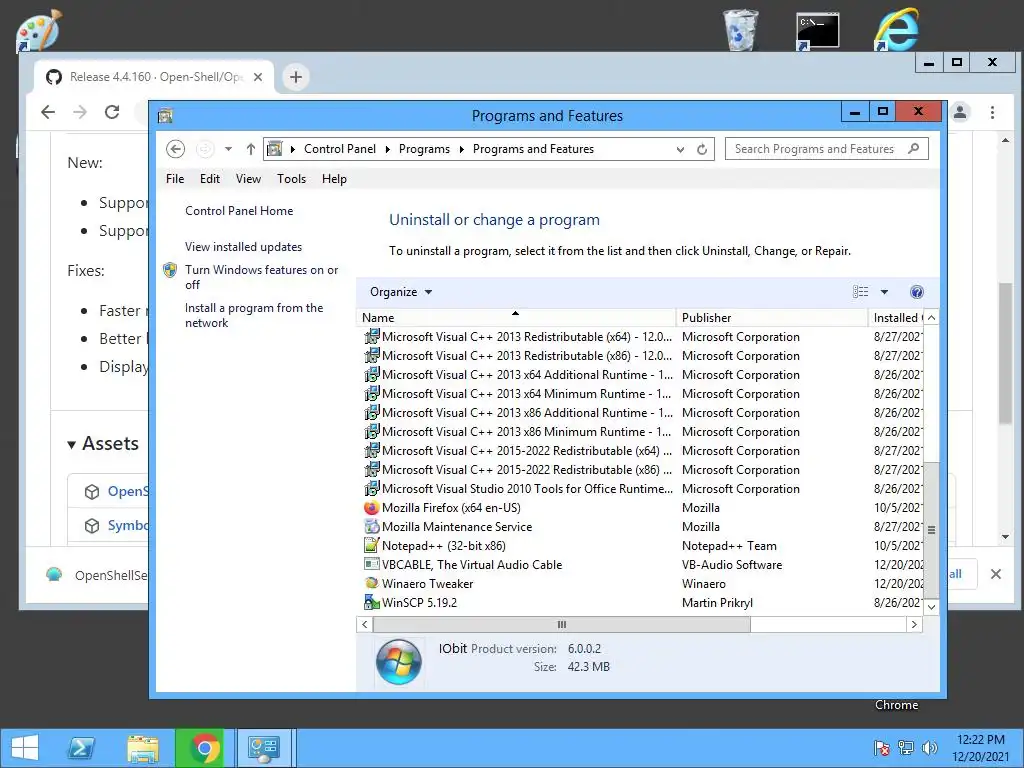Click the volume speaker tray icon
This screenshot has width=1024, height=768.
pyautogui.click(x=929, y=748)
